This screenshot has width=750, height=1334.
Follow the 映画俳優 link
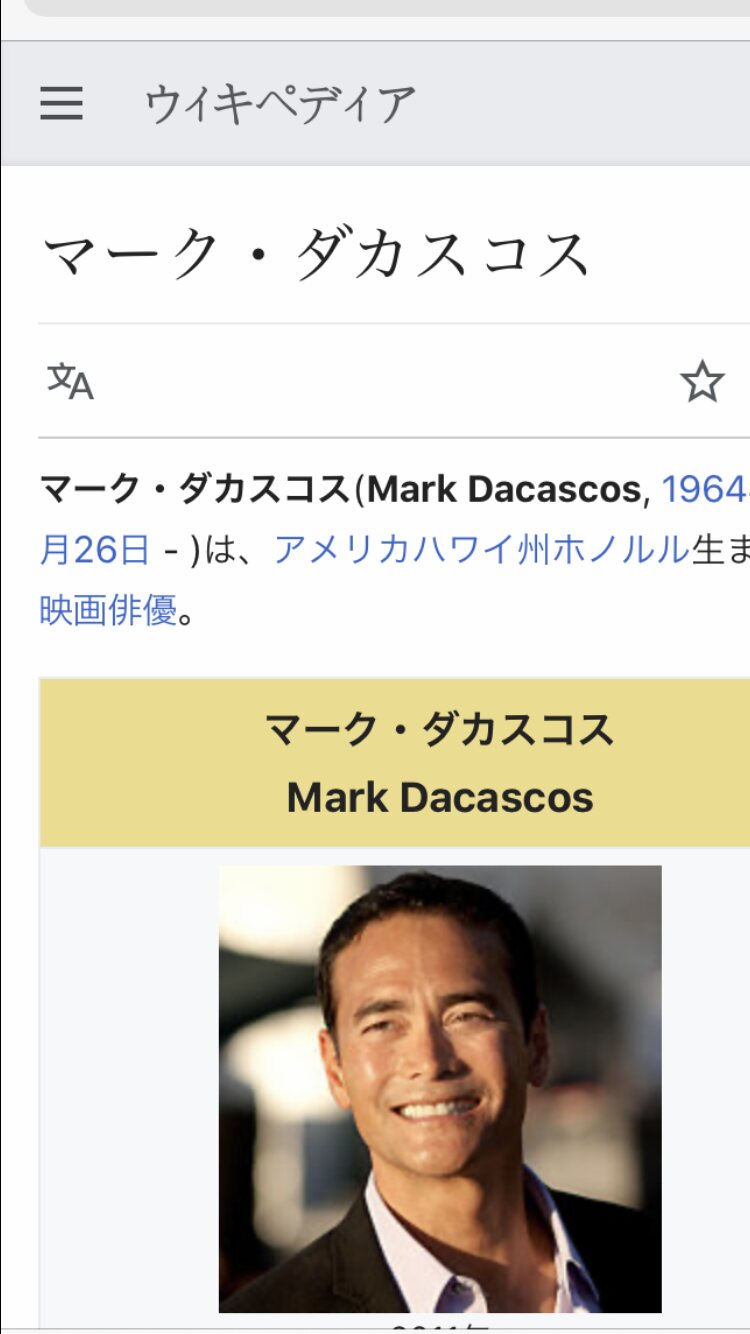coord(108,609)
